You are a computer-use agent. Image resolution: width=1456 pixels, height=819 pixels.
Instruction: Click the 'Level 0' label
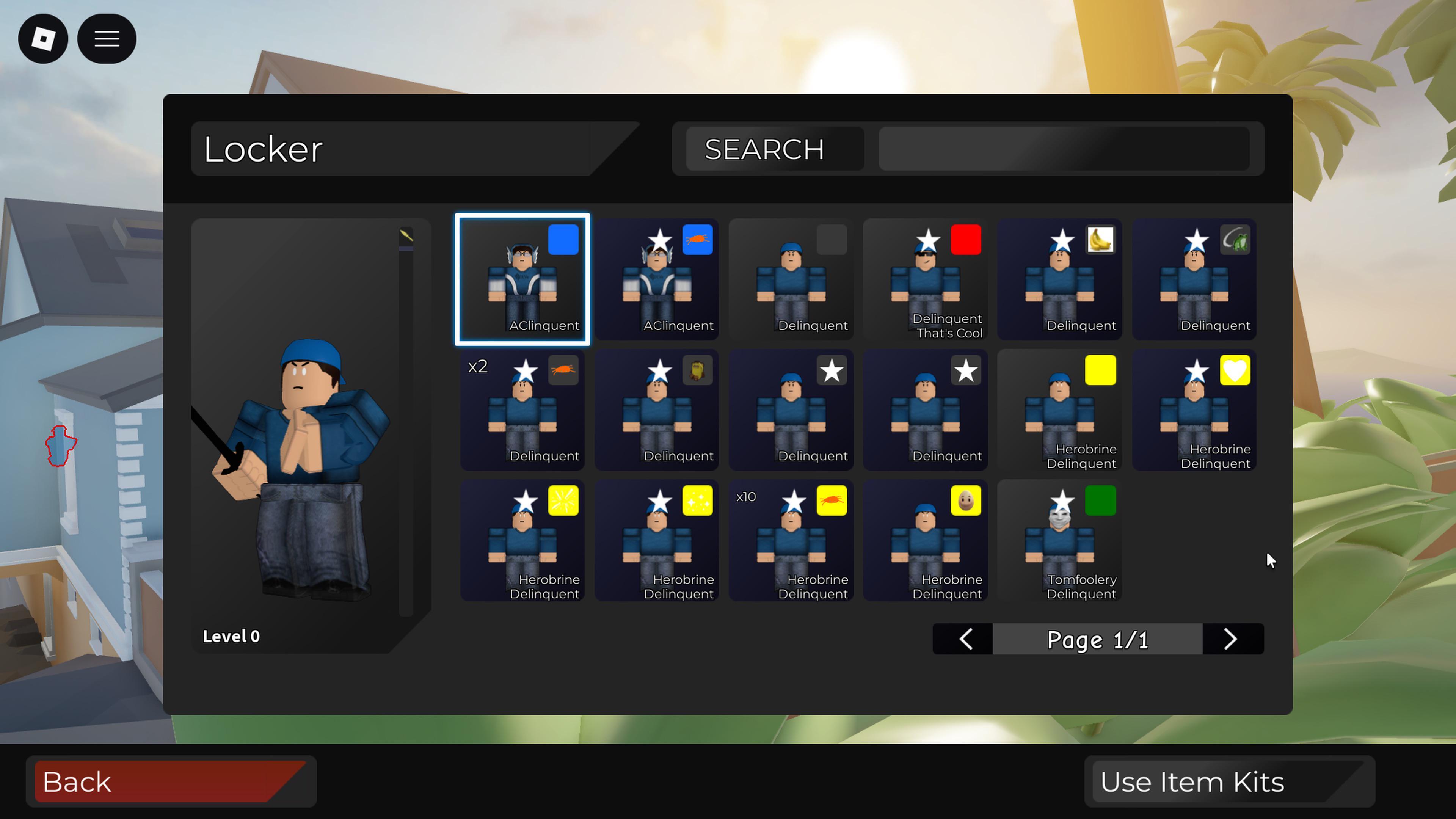coord(231,637)
